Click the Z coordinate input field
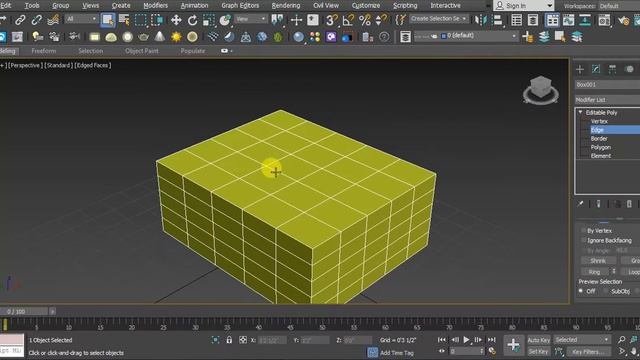This screenshot has width=640, height=360. tap(358, 340)
